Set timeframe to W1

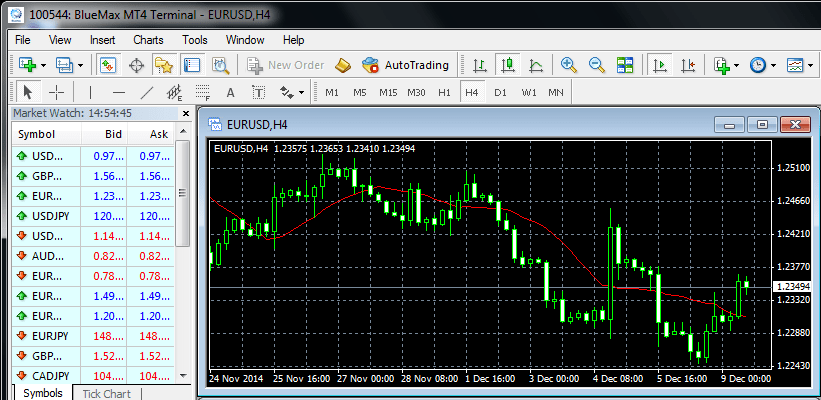click(x=529, y=93)
